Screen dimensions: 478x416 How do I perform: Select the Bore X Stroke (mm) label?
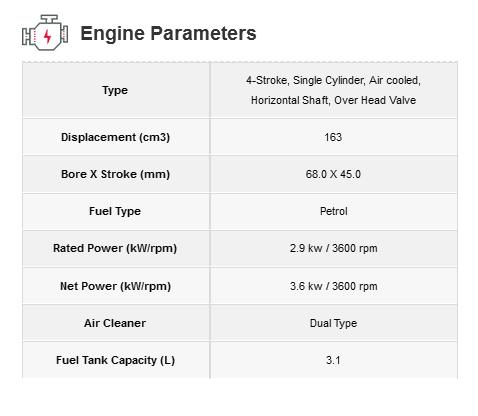pos(115,174)
